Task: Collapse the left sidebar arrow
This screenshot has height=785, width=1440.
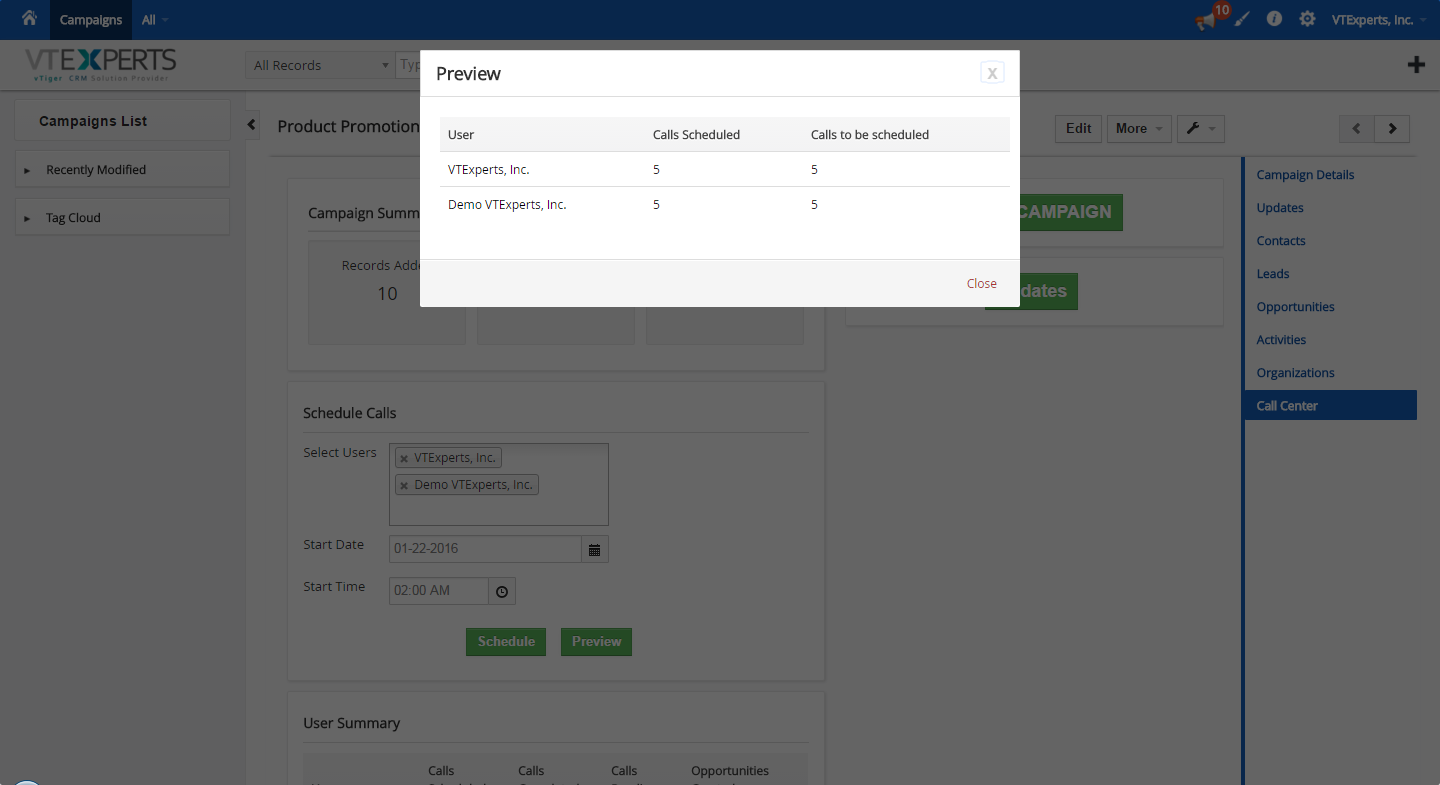Action: [x=252, y=125]
